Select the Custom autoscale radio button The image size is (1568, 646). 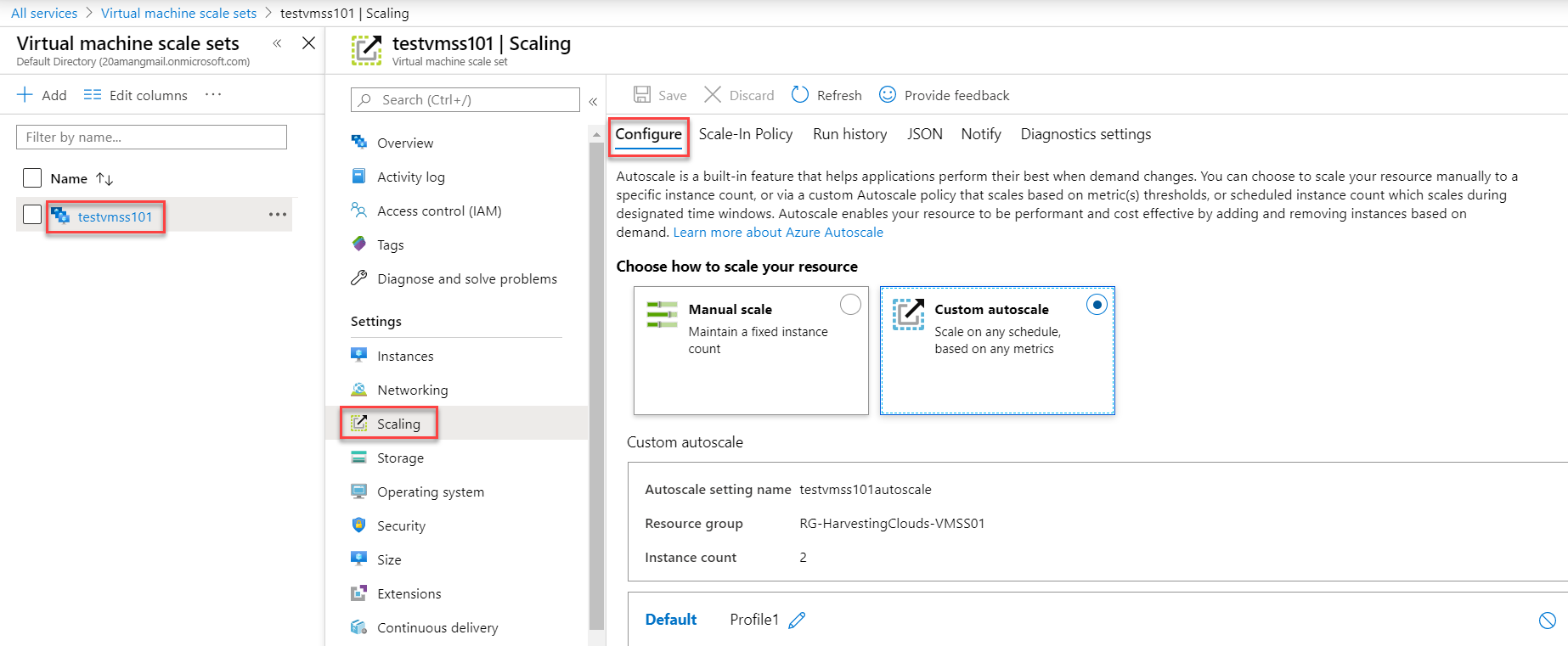coord(1097,305)
